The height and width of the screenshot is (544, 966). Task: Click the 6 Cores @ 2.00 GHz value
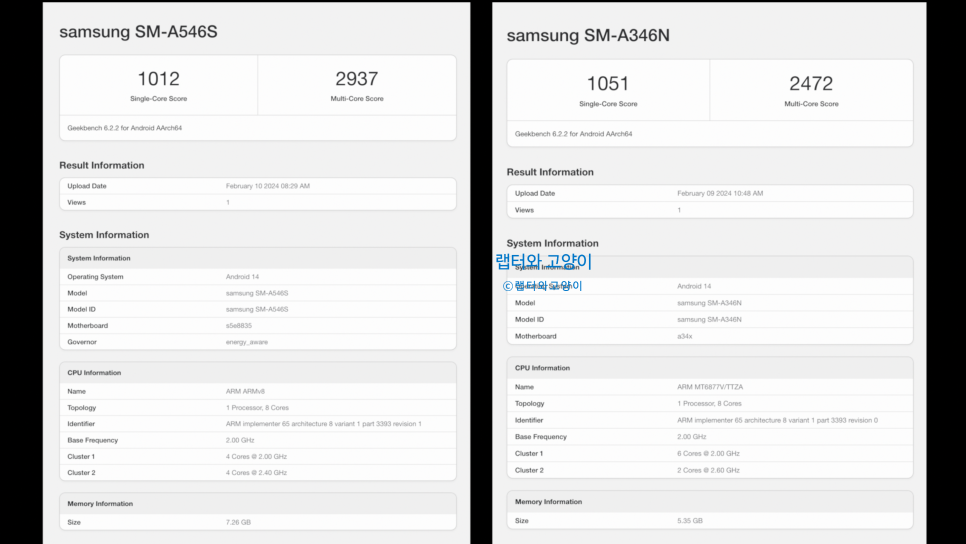point(708,453)
